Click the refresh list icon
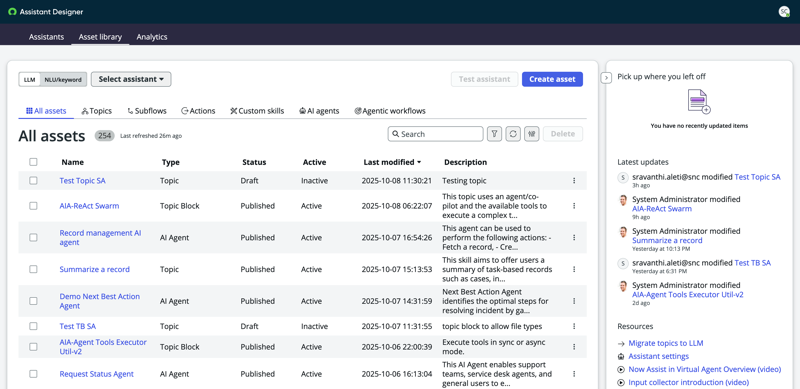Screen dimensions: 800x389 click(513, 134)
